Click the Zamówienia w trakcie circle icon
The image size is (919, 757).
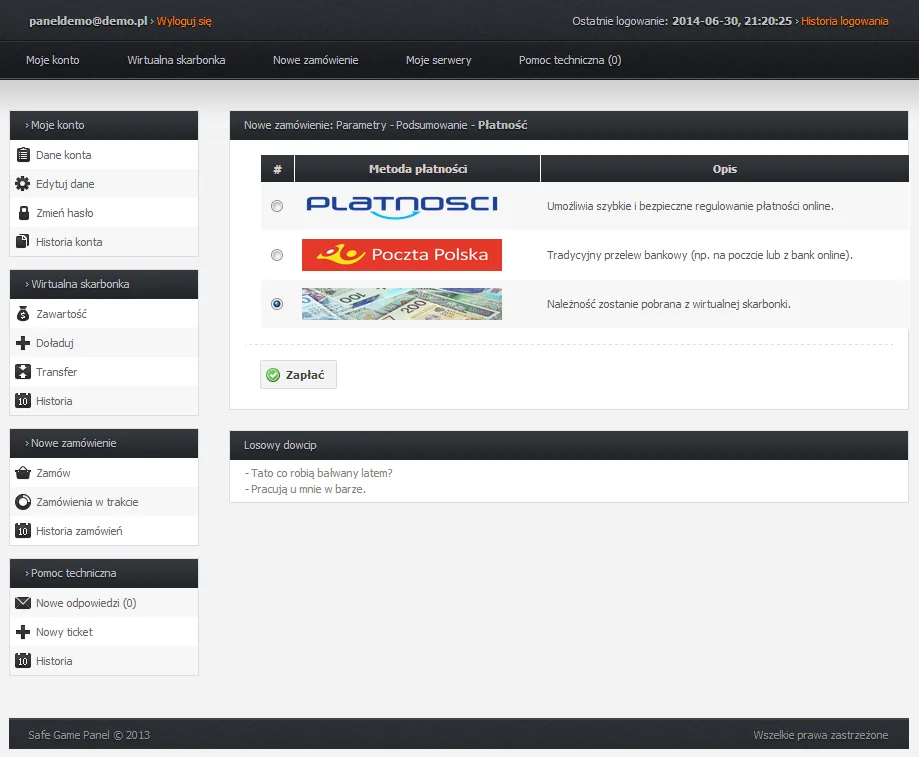coord(23,502)
